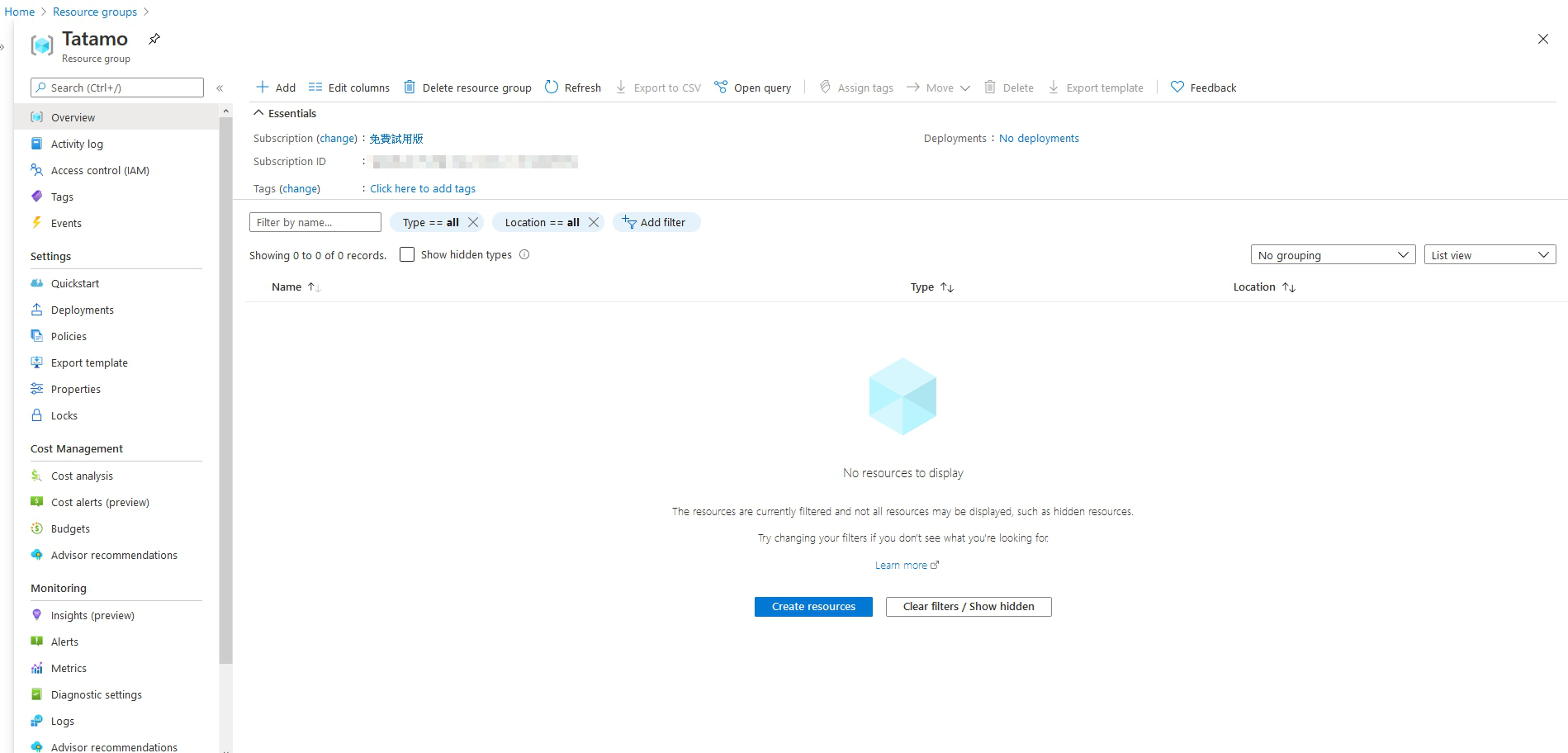Click Export to CSV
The width and height of the screenshot is (1568, 753).
click(658, 88)
